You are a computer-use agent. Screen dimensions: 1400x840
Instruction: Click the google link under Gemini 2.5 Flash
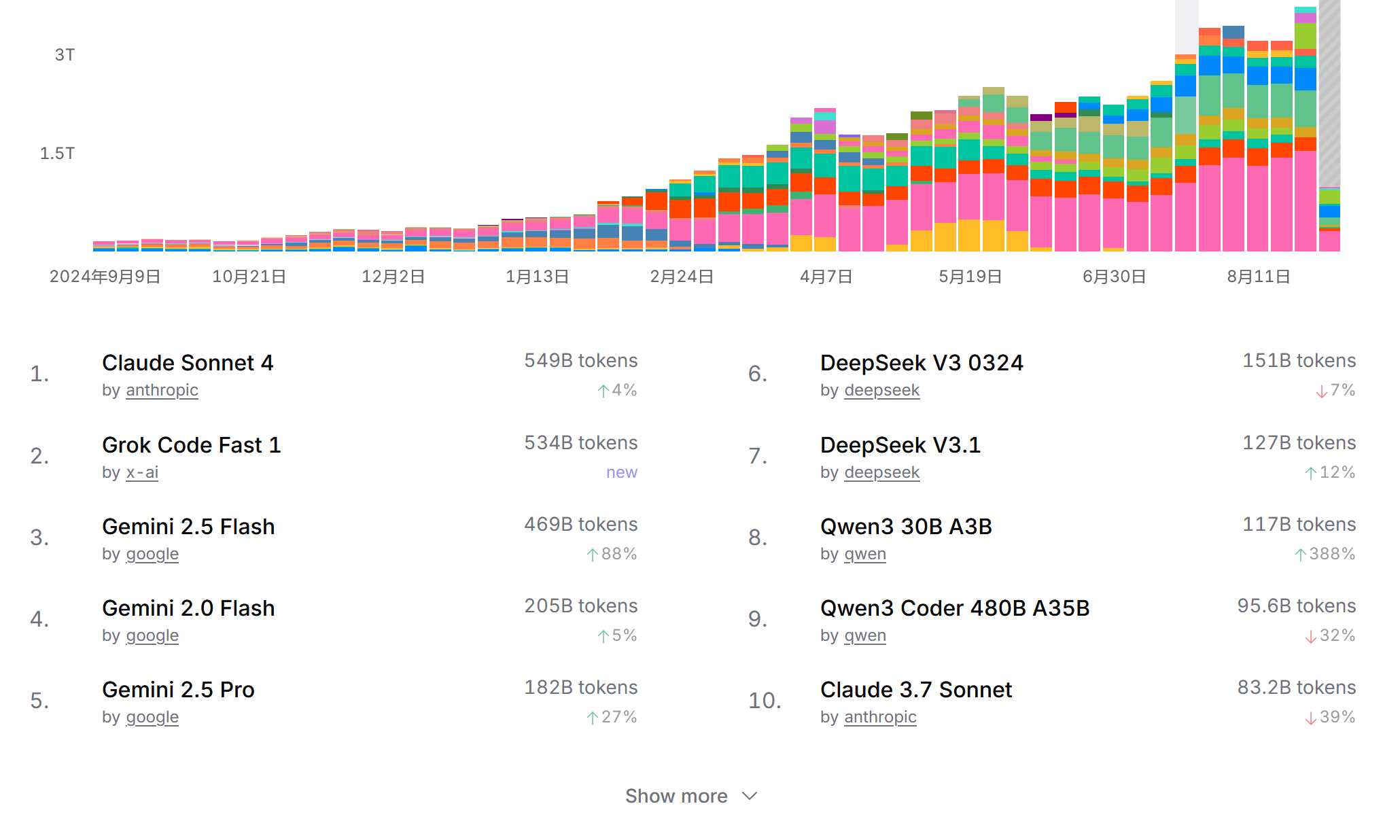click(x=152, y=554)
